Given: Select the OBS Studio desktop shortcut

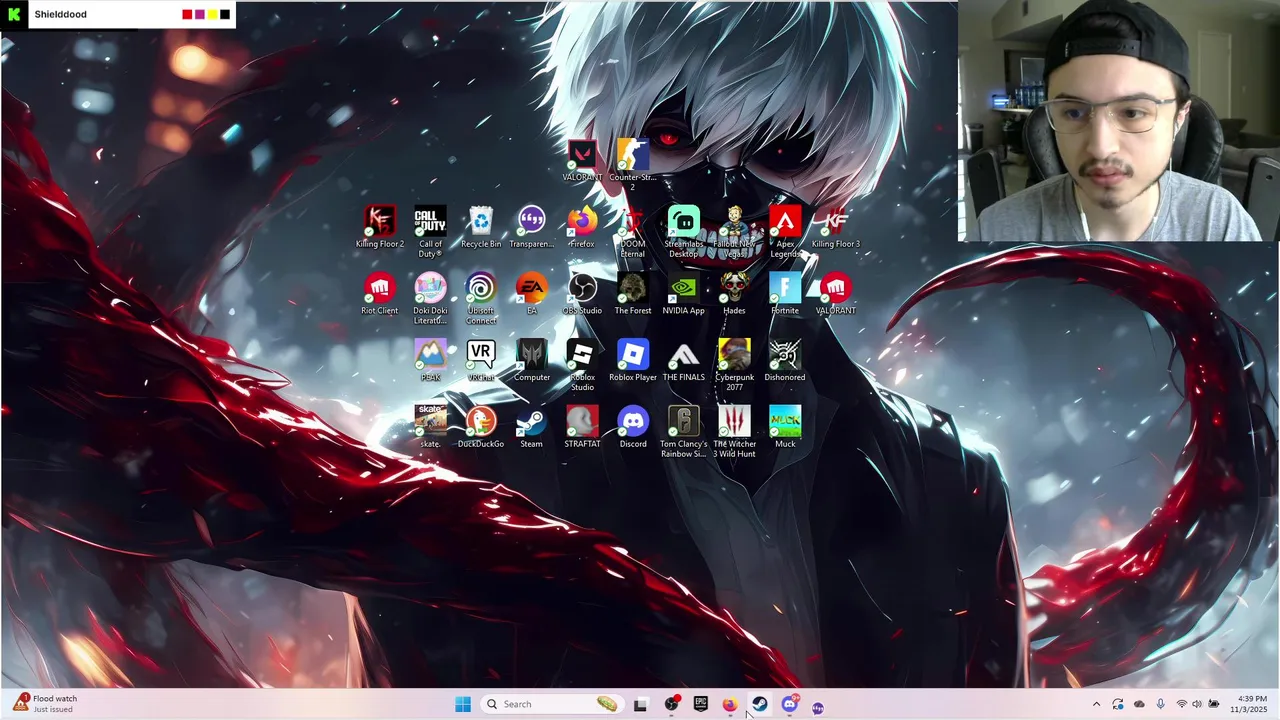Looking at the screenshot, I should (x=582, y=295).
